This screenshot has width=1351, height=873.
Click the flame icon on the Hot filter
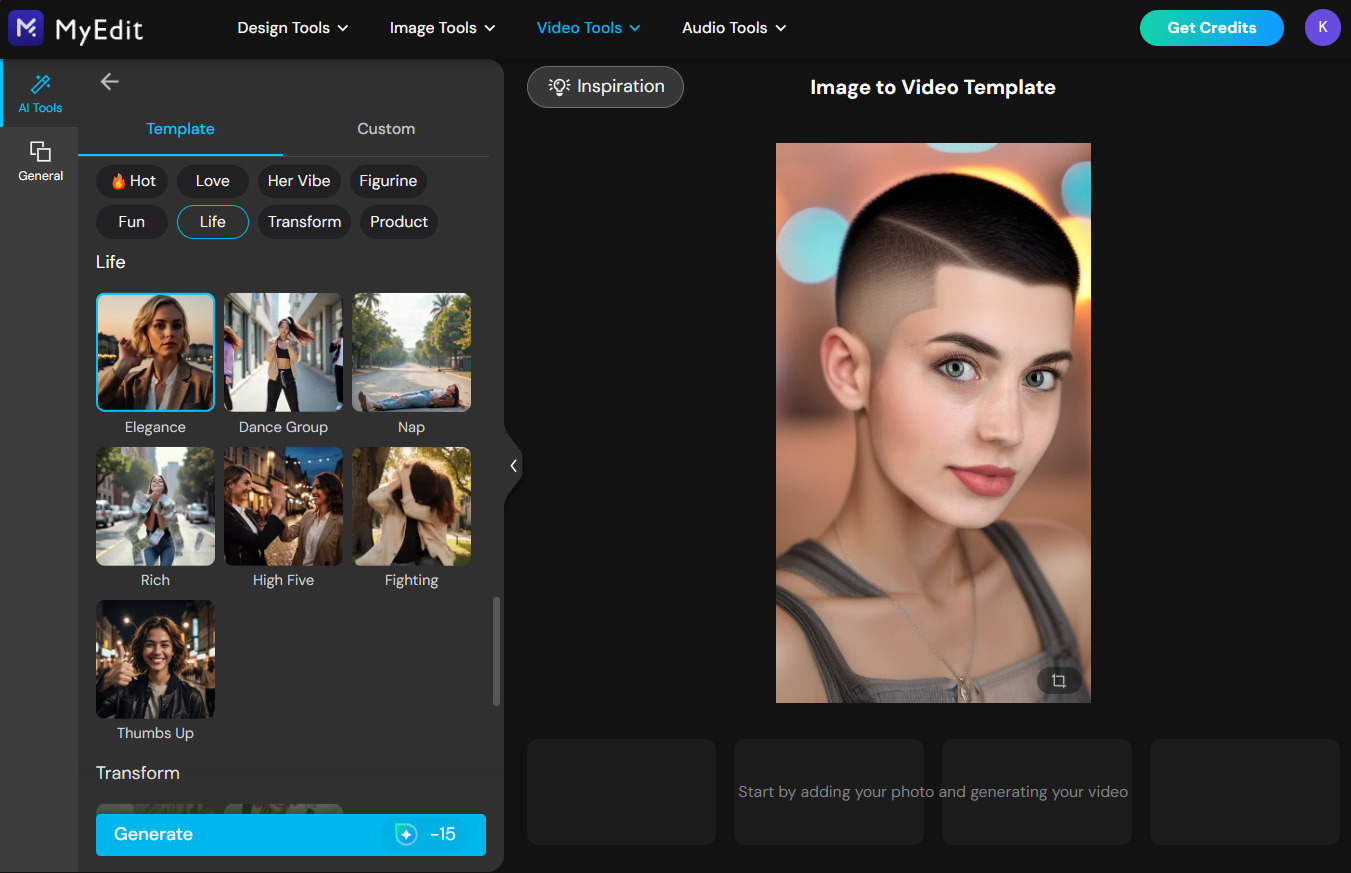(x=116, y=181)
